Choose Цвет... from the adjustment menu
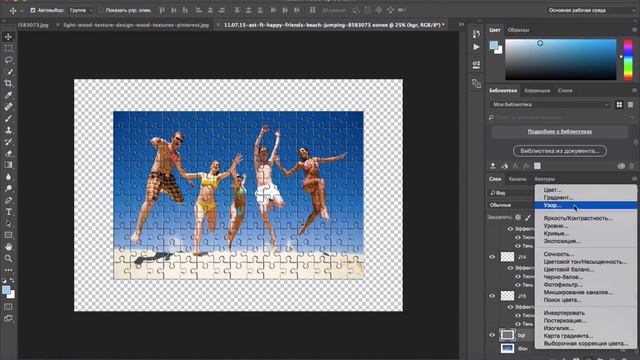Viewport: 640px width, 360px height. click(586, 190)
